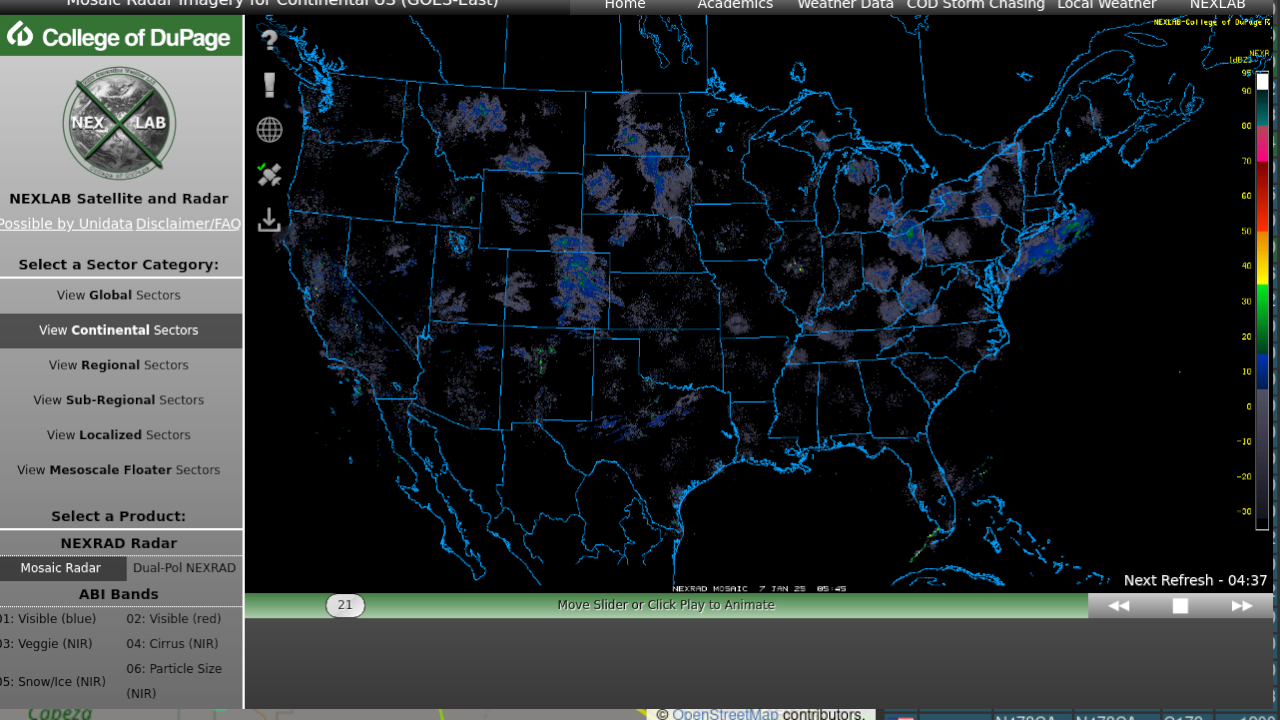Open View Regional Sectors
This screenshot has height=720, width=1280.
[x=119, y=365]
